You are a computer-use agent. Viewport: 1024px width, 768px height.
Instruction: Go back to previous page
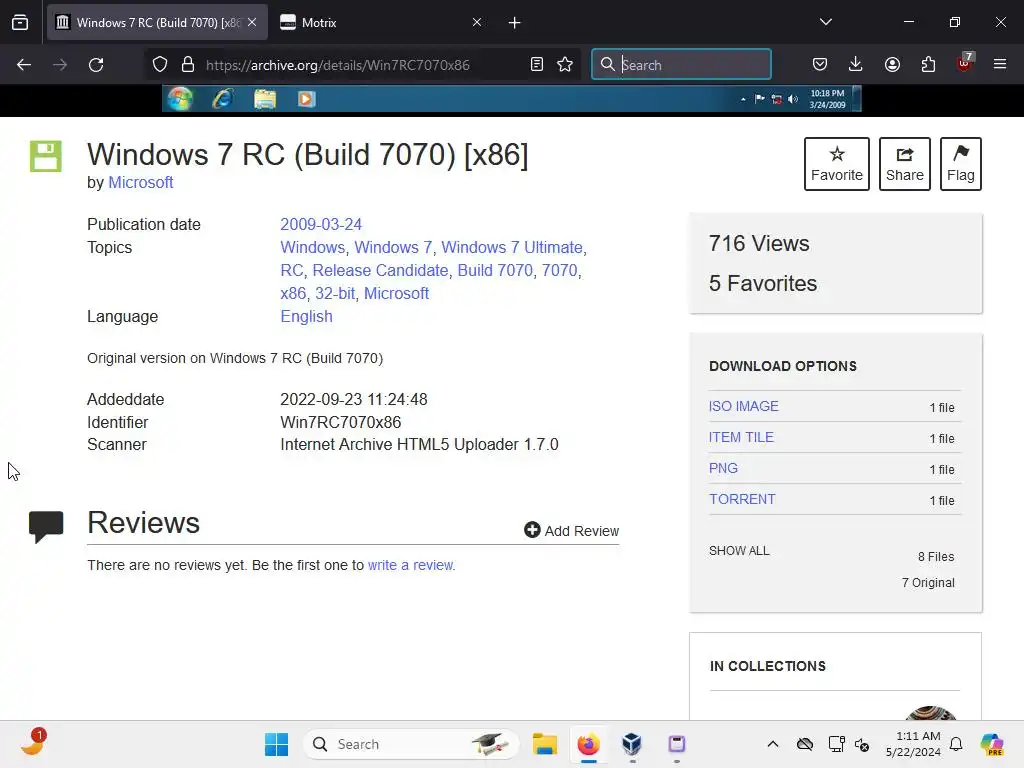[x=24, y=65]
